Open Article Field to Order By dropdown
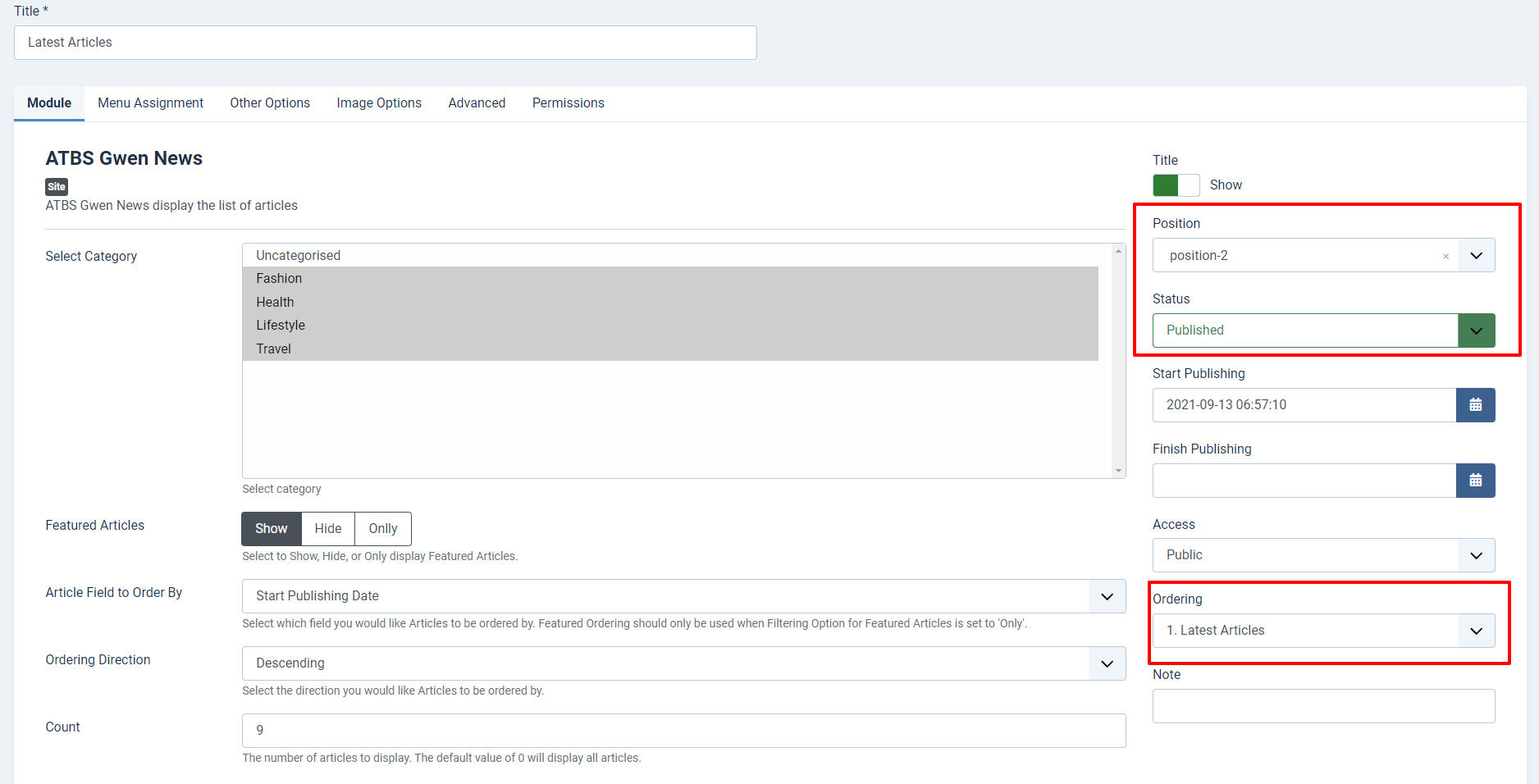1539x784 pixels. [x=683, y=596]
